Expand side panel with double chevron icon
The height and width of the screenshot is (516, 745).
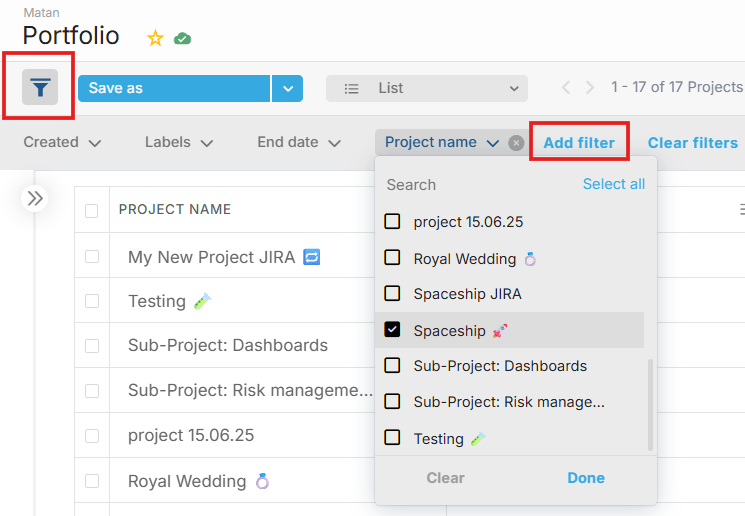(35, 198)
